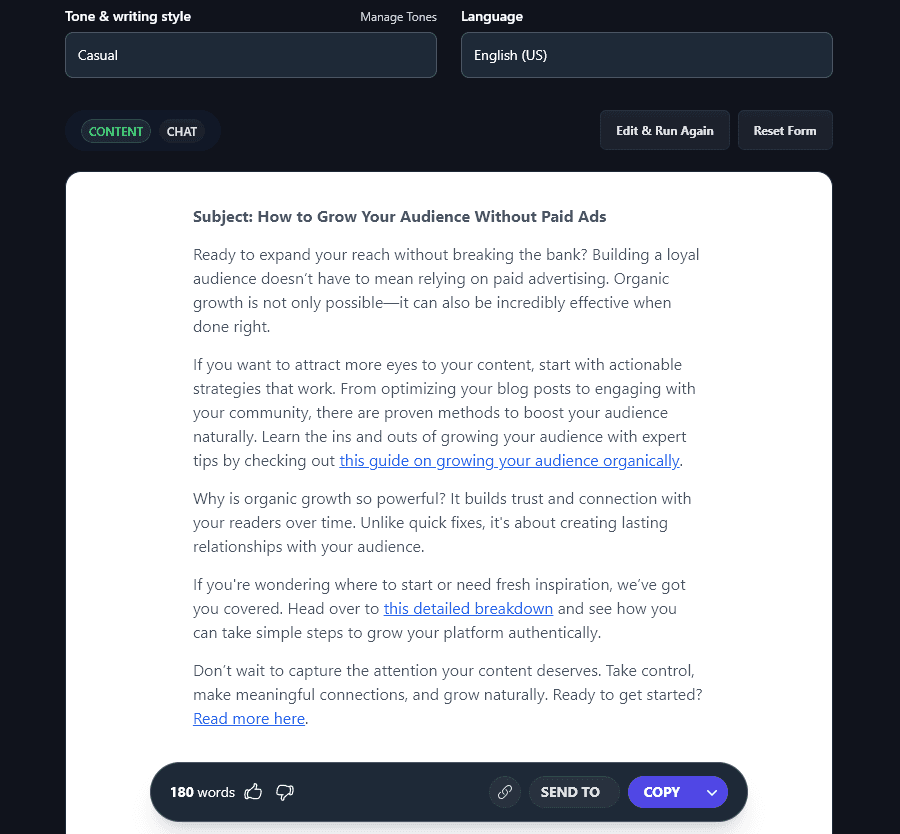
Task: Switch to the CHAT tab
Action: pos(181,131)
